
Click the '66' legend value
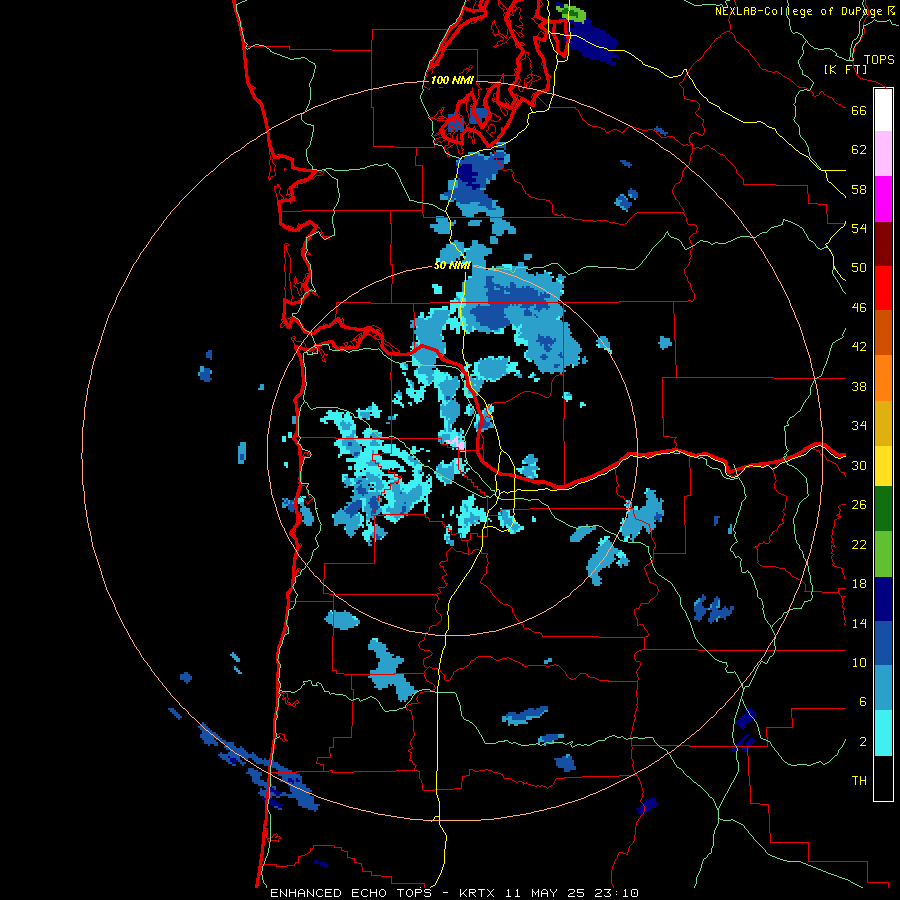(x=859, y=110)
